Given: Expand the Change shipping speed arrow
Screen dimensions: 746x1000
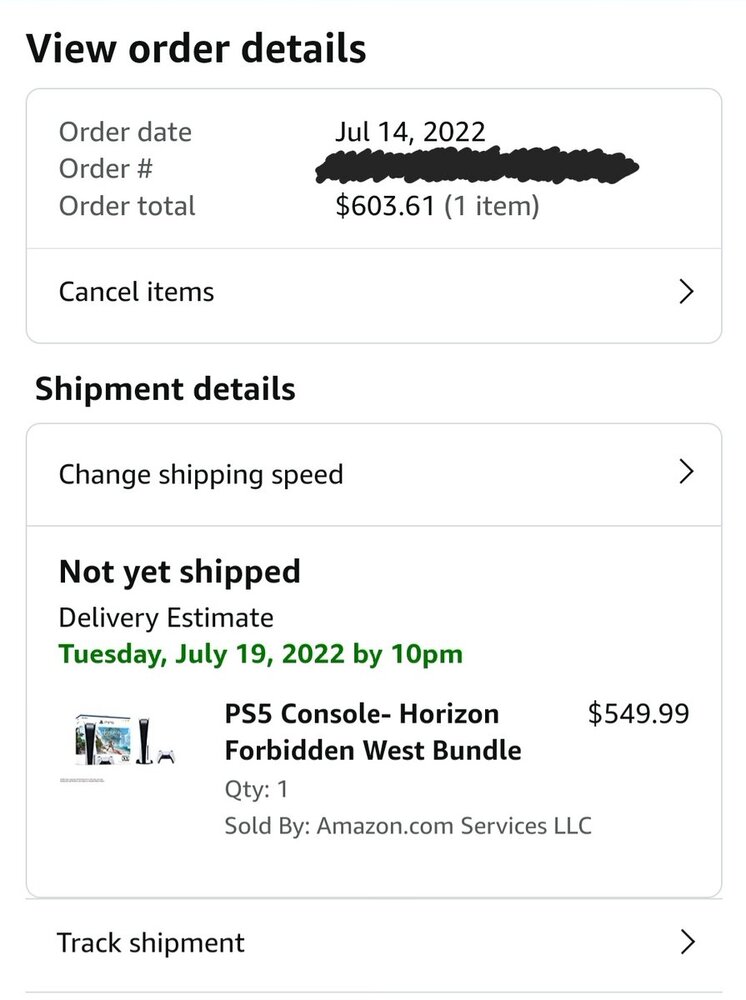Looking at the screenshot, I should click(686, 472).
